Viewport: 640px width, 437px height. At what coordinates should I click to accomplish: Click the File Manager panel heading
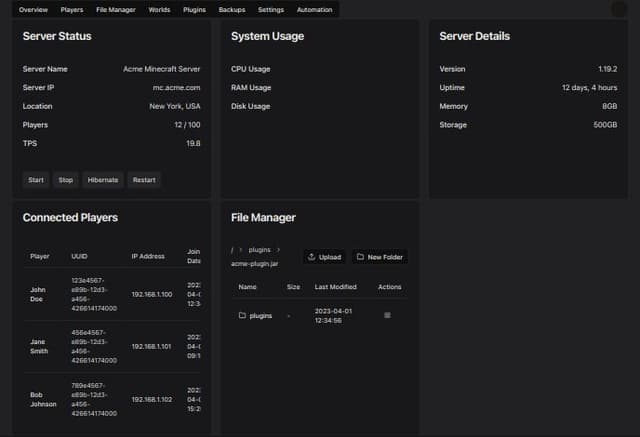263,217
